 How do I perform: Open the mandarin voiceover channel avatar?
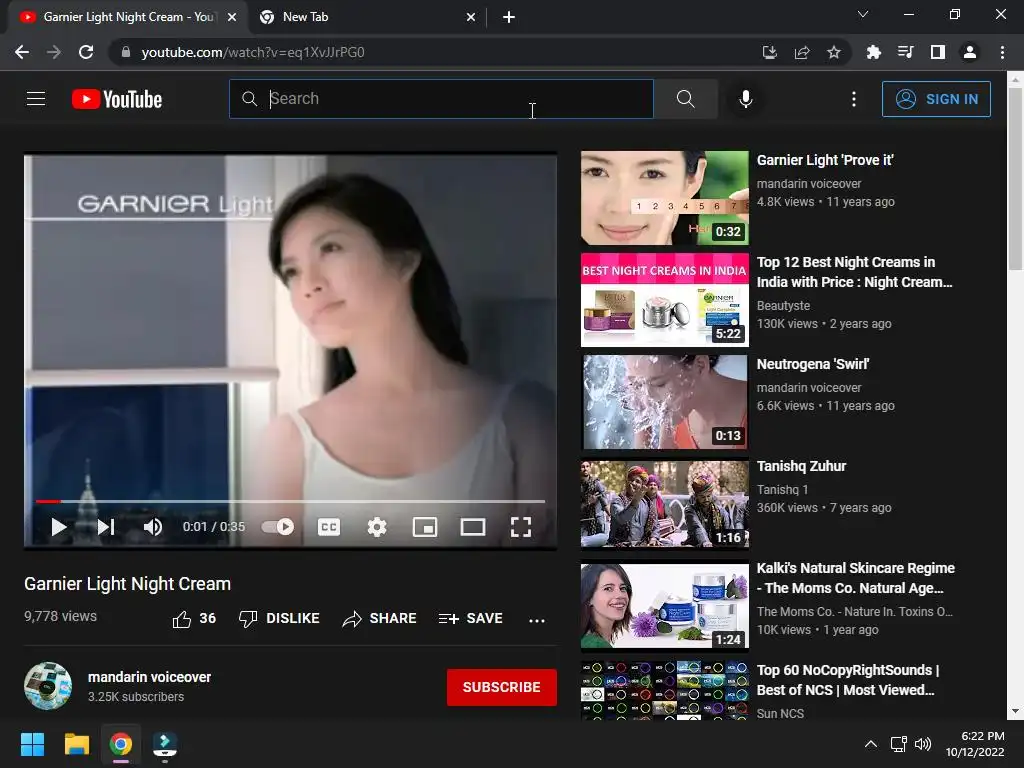click(x=48, y=686)
